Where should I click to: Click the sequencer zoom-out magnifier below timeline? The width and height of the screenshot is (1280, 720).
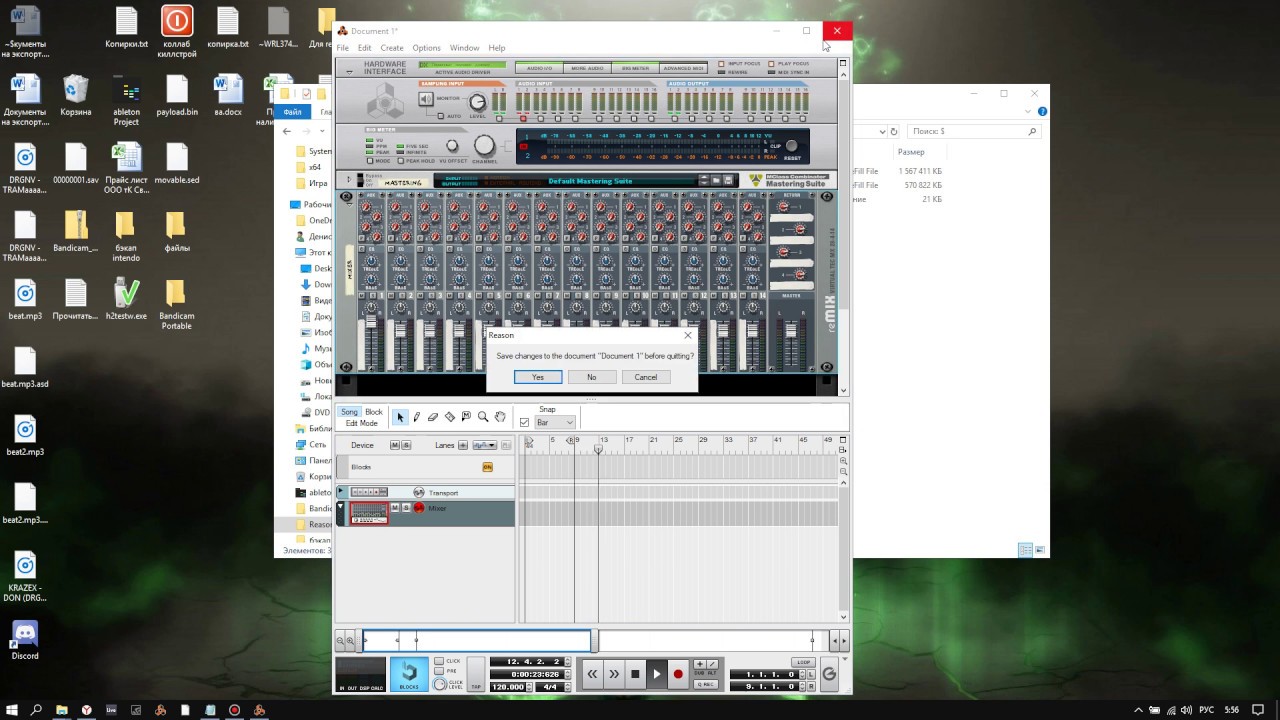340,641
